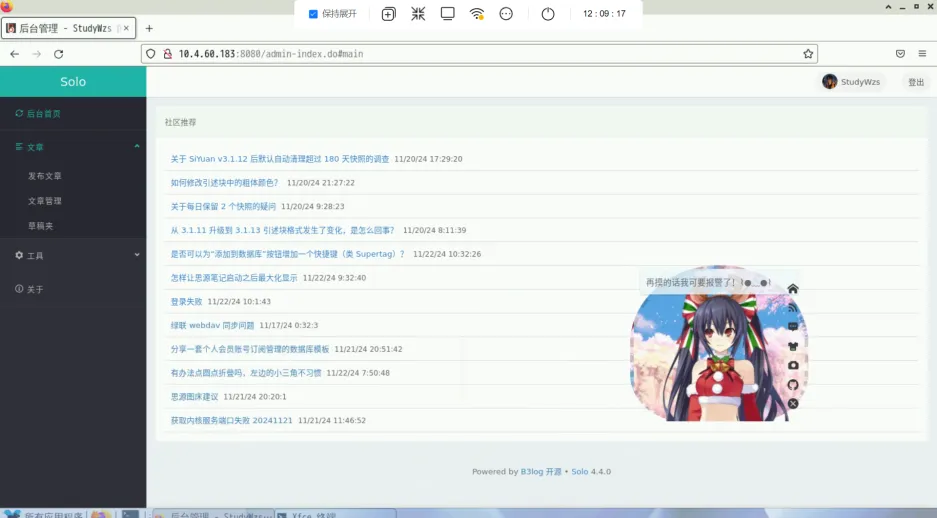Reload the current page
Viewport: 937px width, 518px height.
[59, 54]
